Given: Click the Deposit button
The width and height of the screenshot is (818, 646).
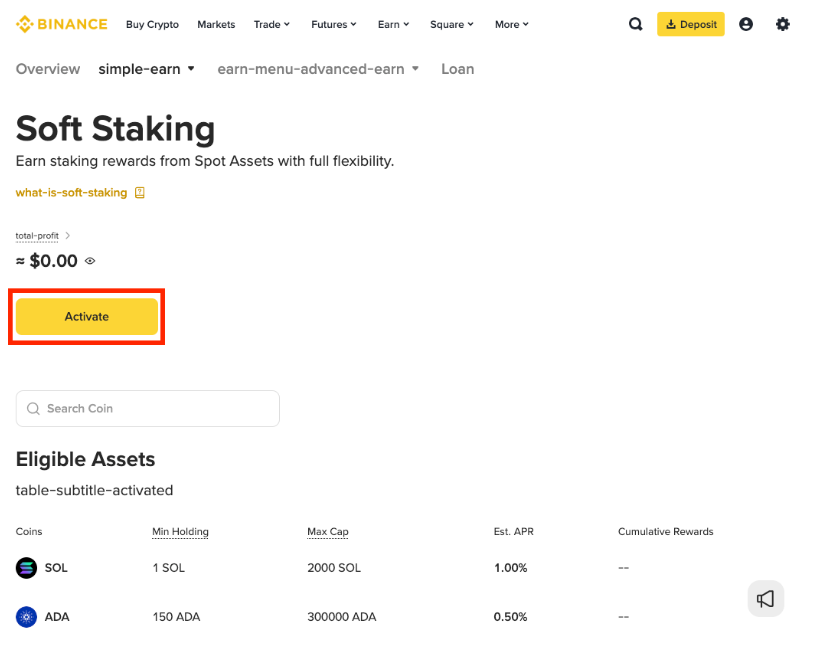Looking at the screenshot, I should pyautogui.click(x=690, y=24).
